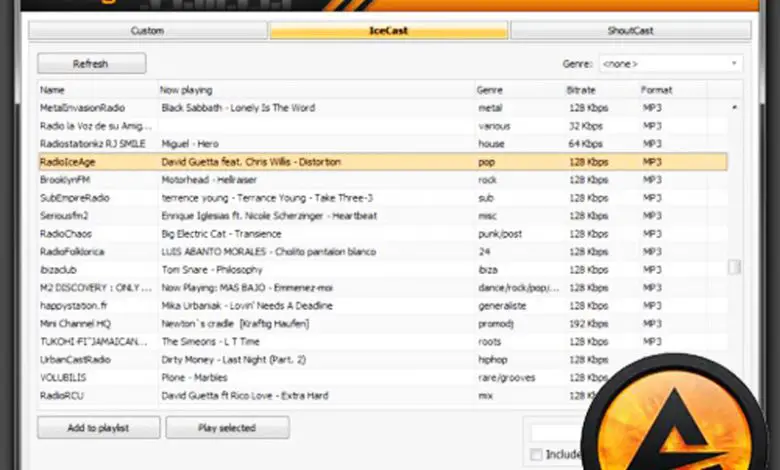The width and height of the screenshot is (780, 470).
Task: Switch to the Custom tab
Action: point(148,30)
